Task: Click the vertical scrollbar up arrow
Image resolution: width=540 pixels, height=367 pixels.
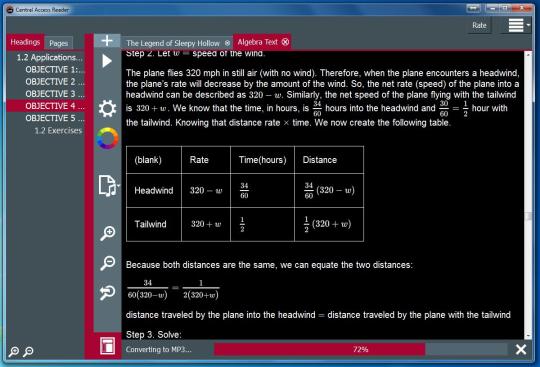Action: (x=528, y=54)
